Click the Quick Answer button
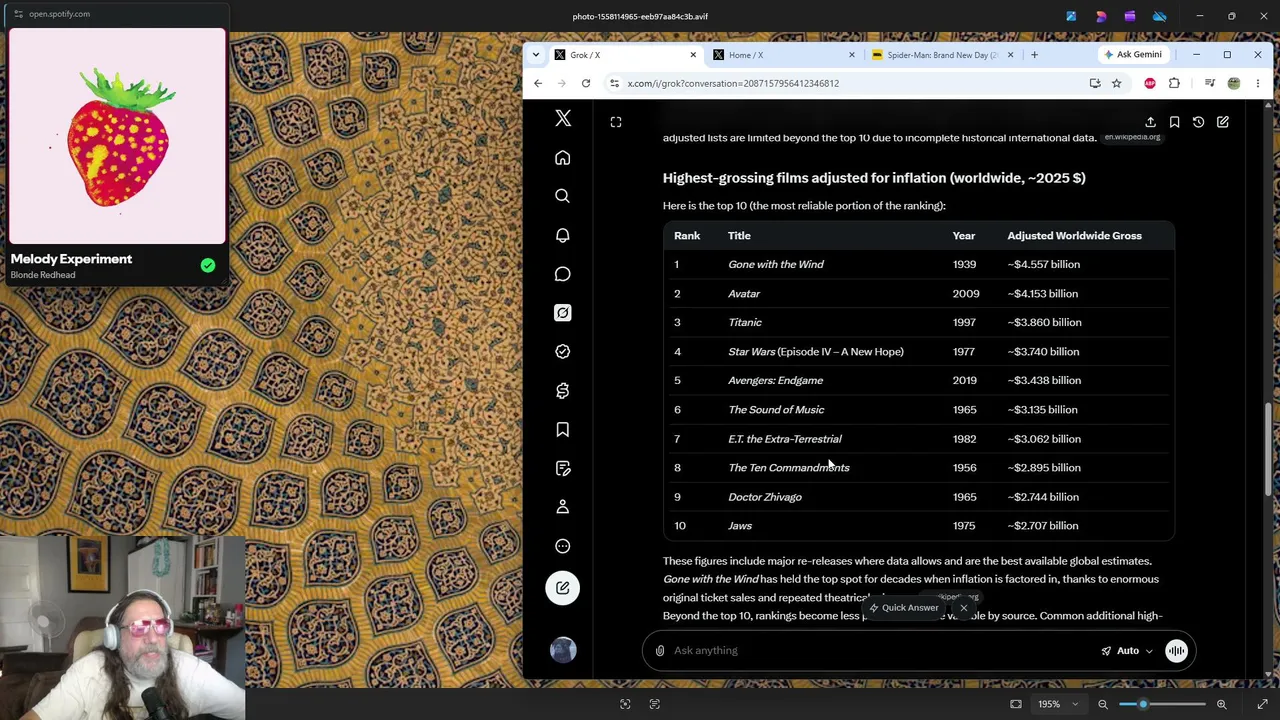The image size is (1280, 720). tap(904, 608)
